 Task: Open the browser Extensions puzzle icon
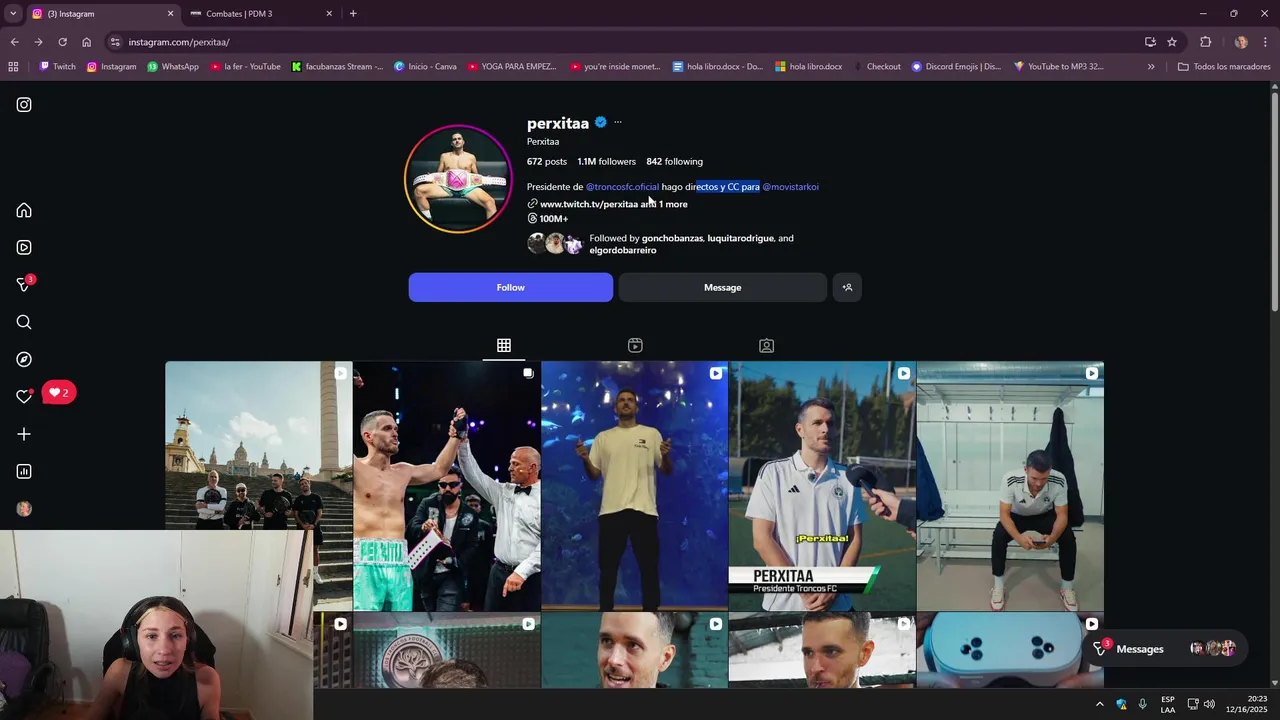coord(1205,42)
